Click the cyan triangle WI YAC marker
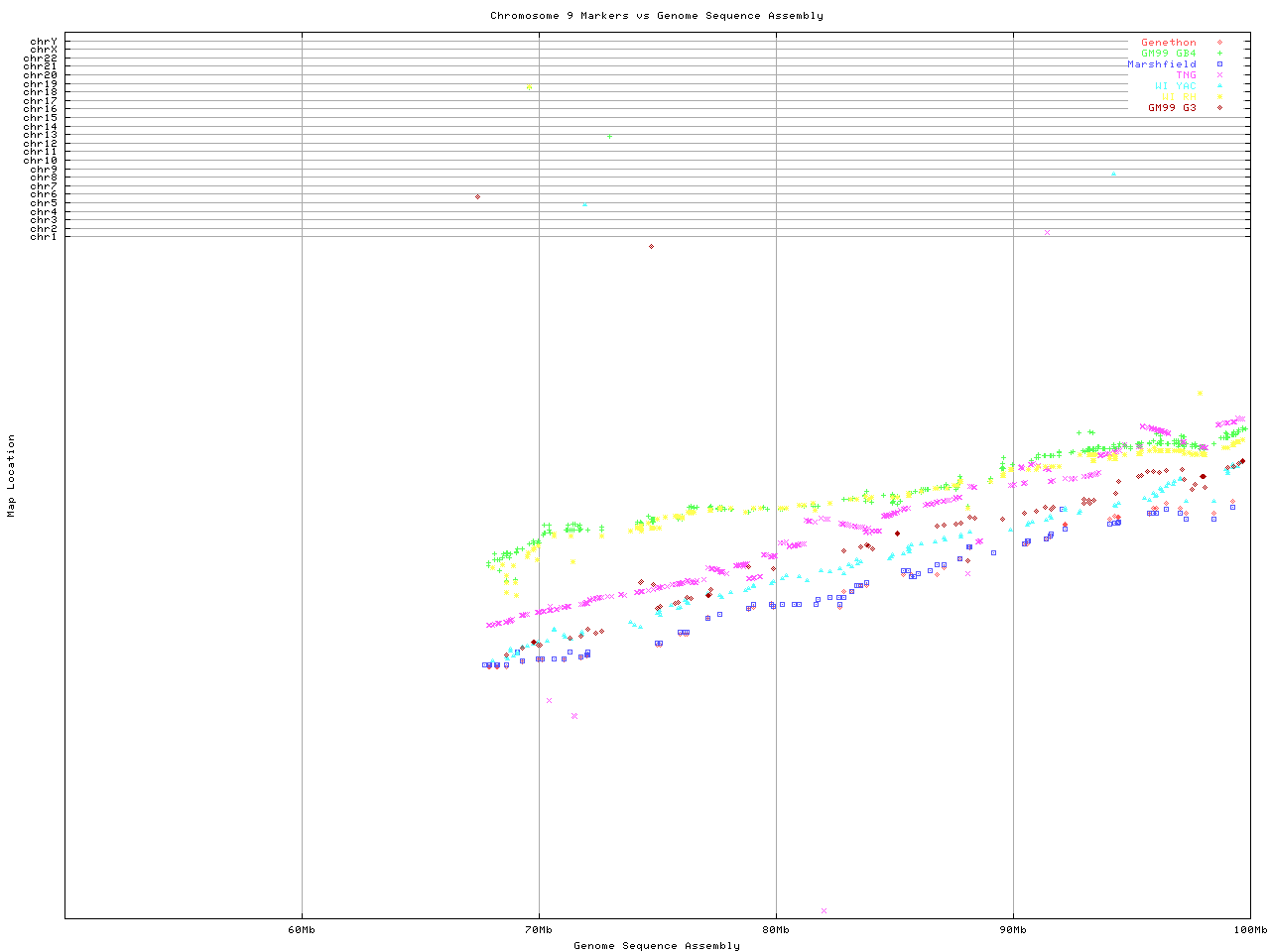 tap(1219, 86)
